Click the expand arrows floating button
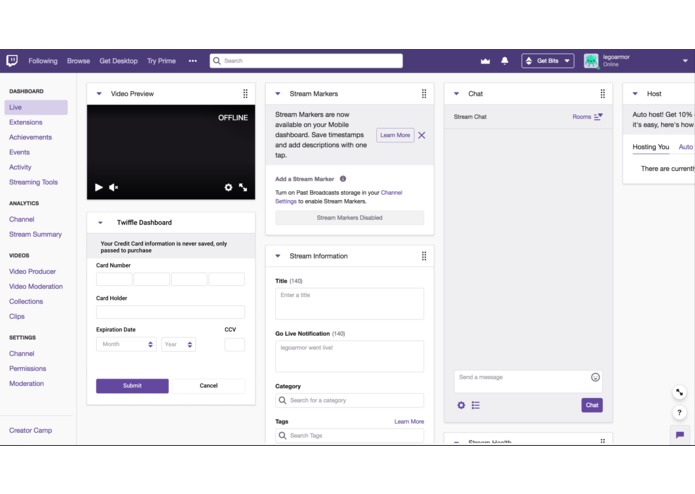 (679, 392)
